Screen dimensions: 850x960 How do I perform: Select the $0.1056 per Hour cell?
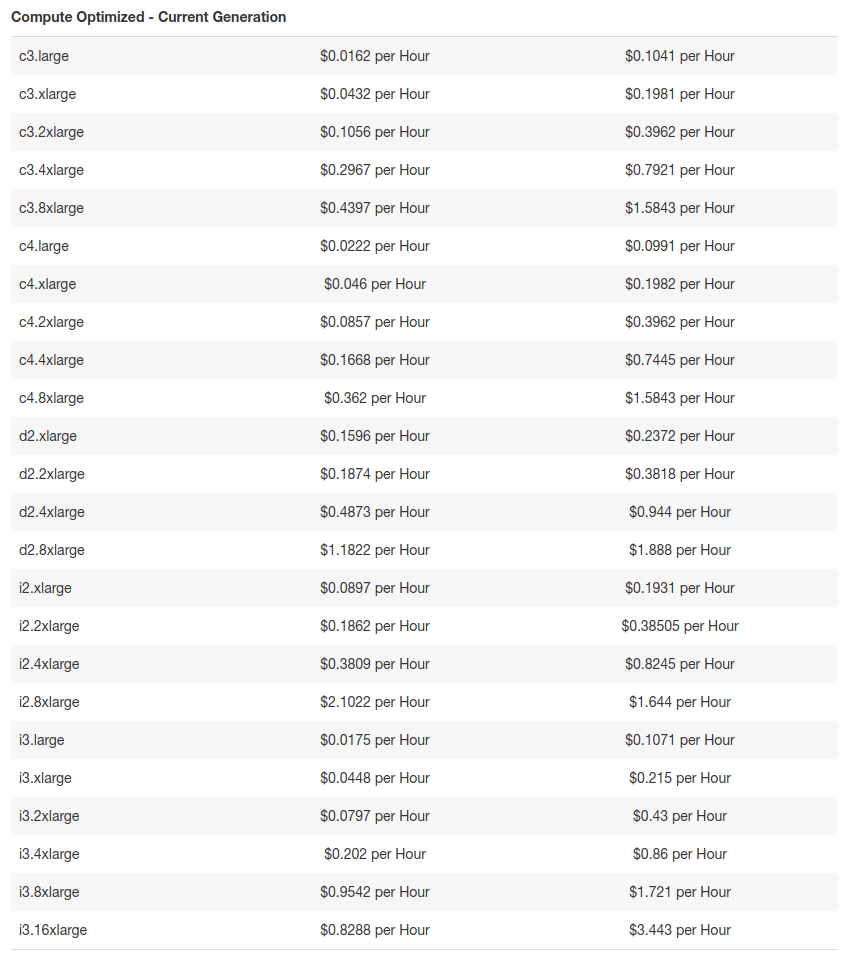tap(375, 132)
